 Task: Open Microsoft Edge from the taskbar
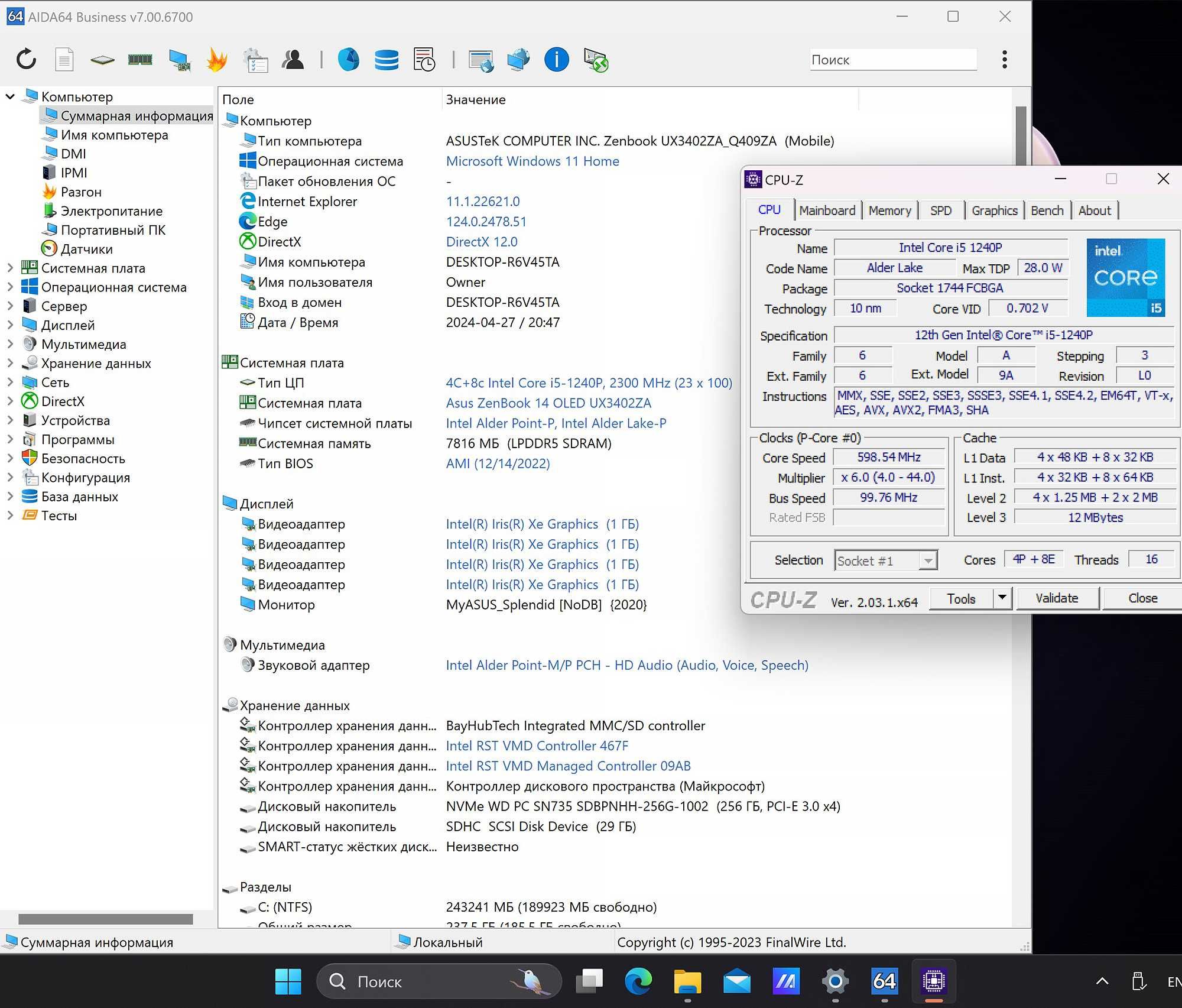click(x=638, y=982)
